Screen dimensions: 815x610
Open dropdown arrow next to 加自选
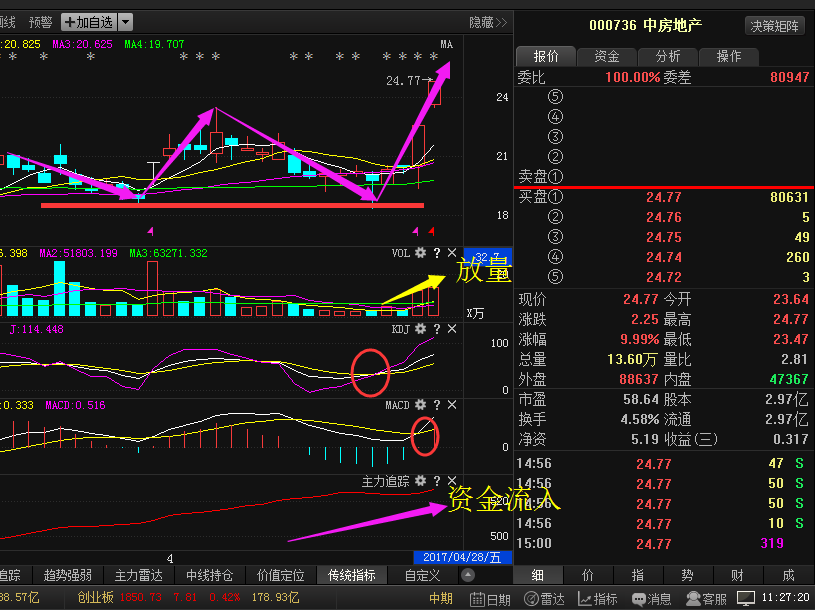(x=125, y=22)
